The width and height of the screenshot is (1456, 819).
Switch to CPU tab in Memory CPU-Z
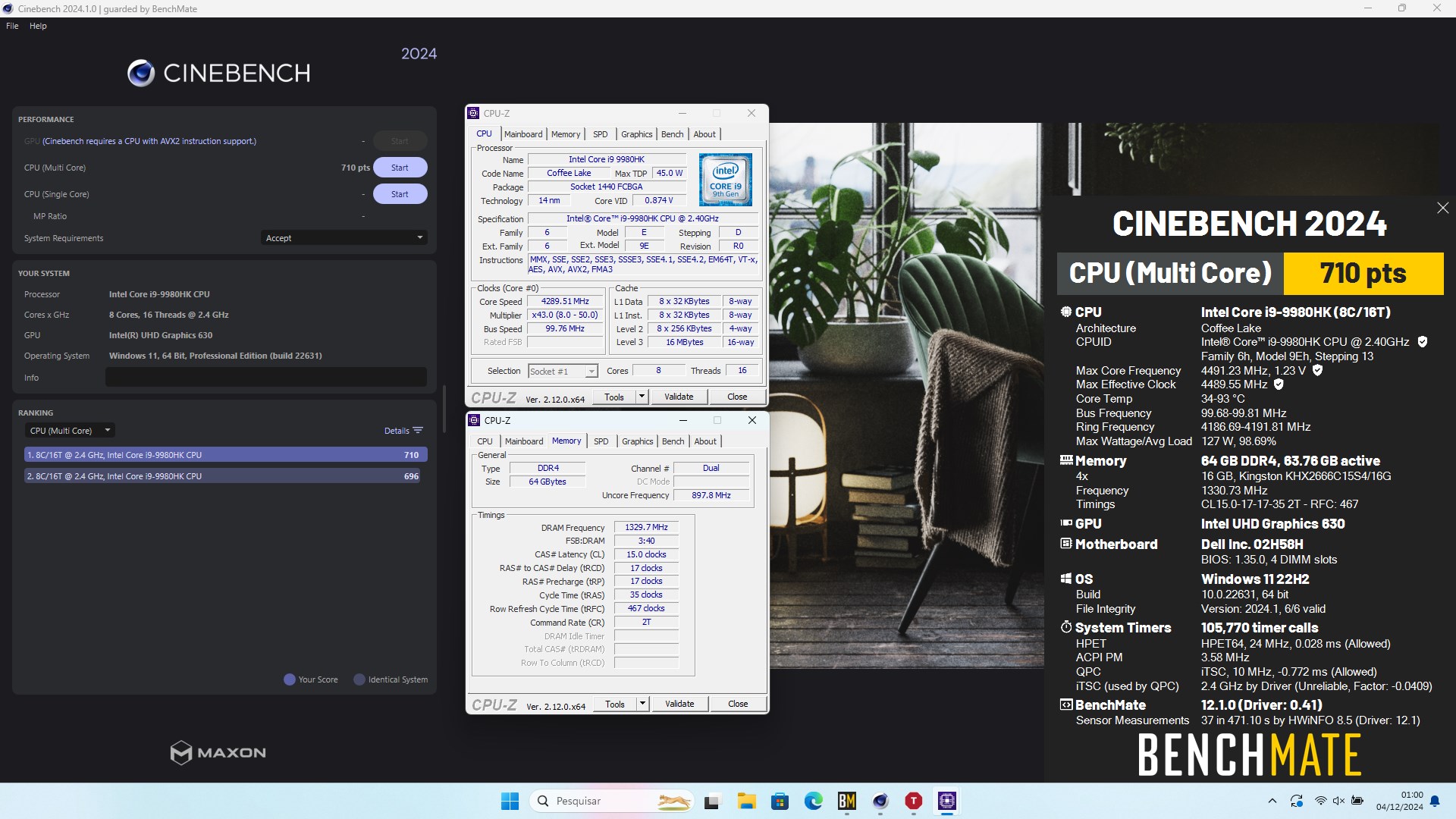click(485, 441)
